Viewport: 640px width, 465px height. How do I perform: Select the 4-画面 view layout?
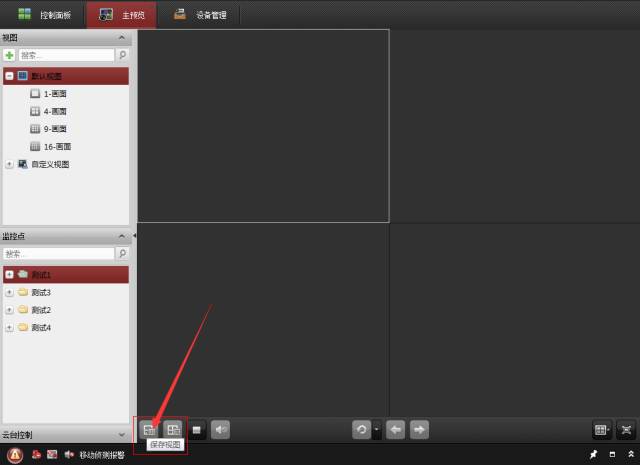point(55,111)
